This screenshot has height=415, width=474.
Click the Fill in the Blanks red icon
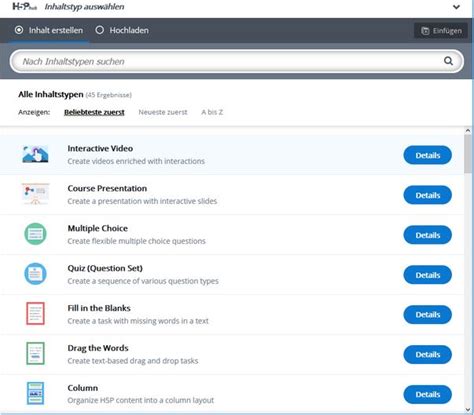pos(35,313)
